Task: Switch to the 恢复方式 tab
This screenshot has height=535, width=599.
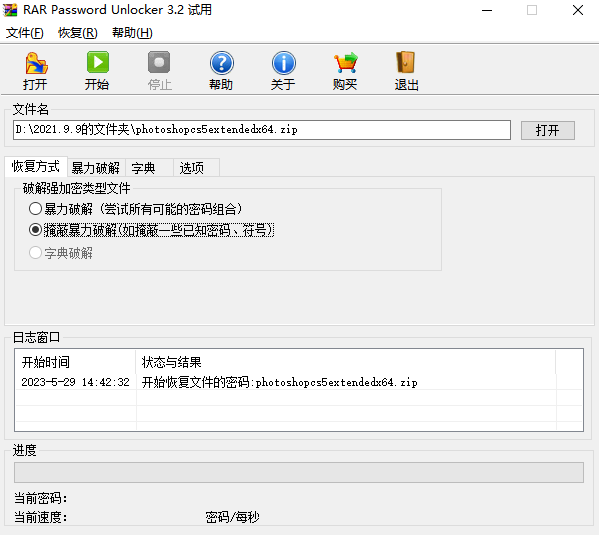Action: [36, 166]
